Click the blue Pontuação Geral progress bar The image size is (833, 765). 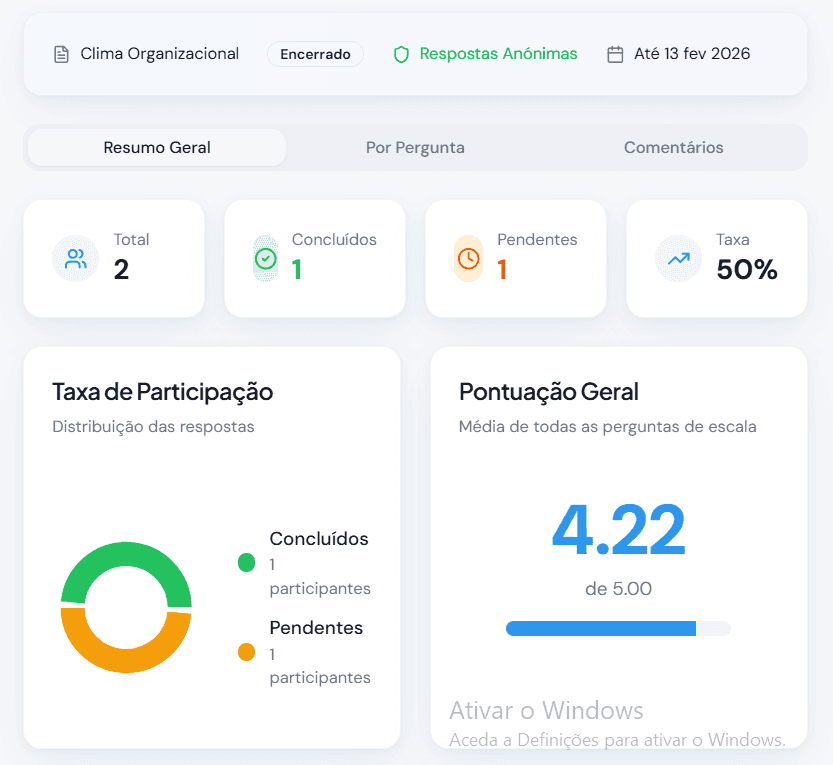tap(617, 628)
